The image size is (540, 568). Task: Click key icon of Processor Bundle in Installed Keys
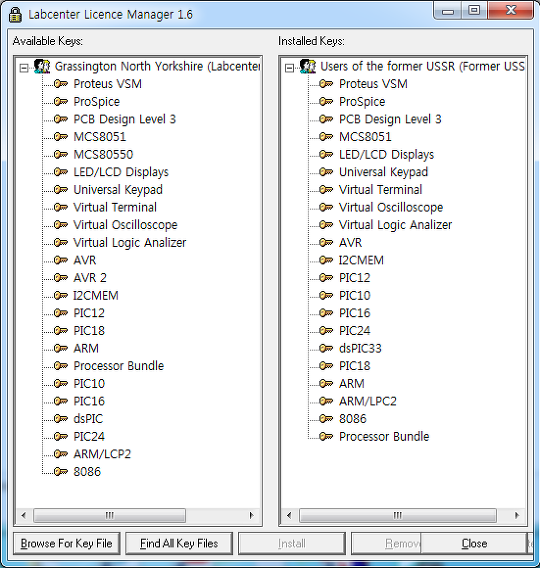326,437
